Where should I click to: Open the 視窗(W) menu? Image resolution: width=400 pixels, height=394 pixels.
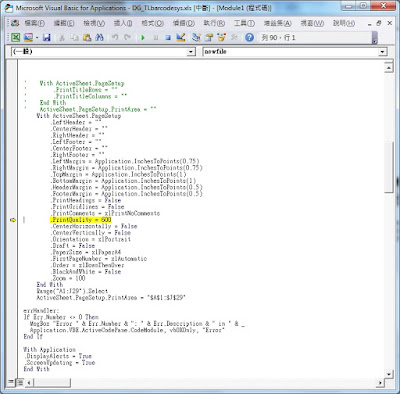pos(312,23)
